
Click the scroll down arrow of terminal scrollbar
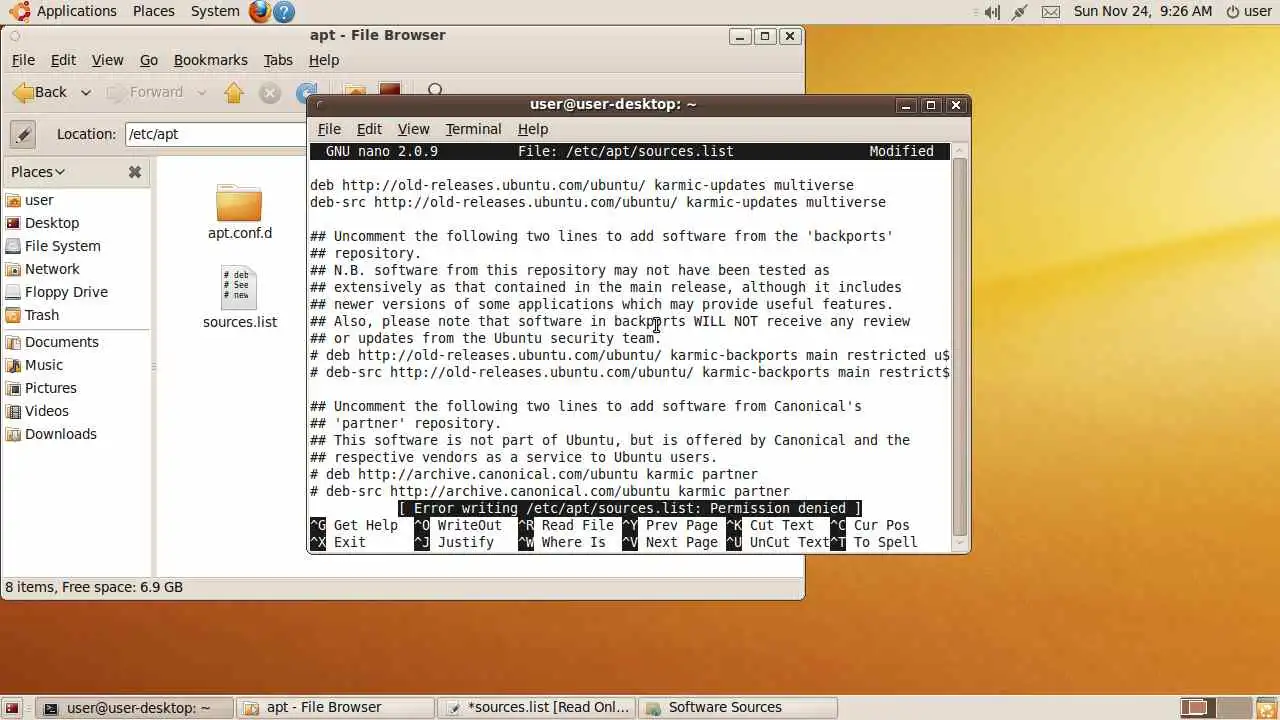pos(960,543)
